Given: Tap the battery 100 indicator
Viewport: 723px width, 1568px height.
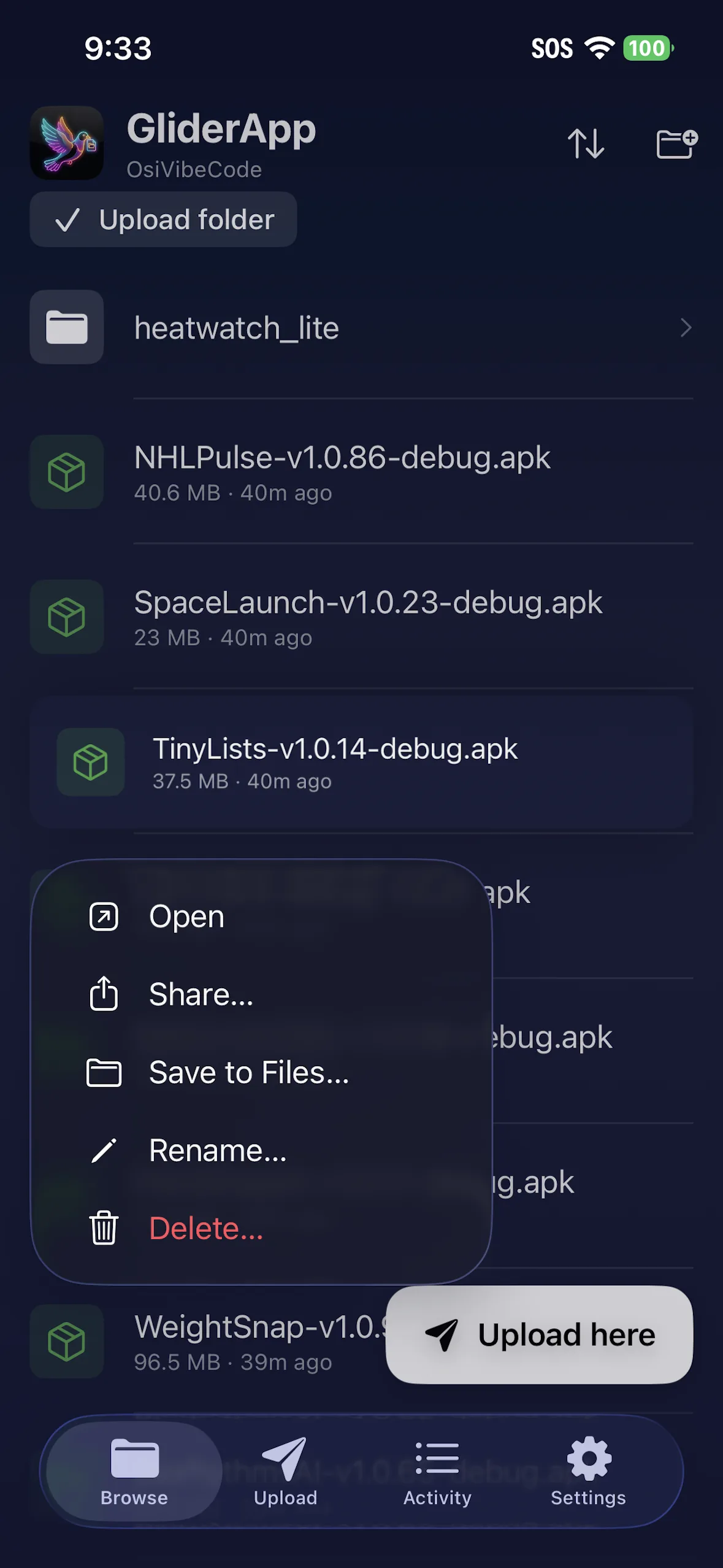Looking at the screenshot, I should [648, 48].
